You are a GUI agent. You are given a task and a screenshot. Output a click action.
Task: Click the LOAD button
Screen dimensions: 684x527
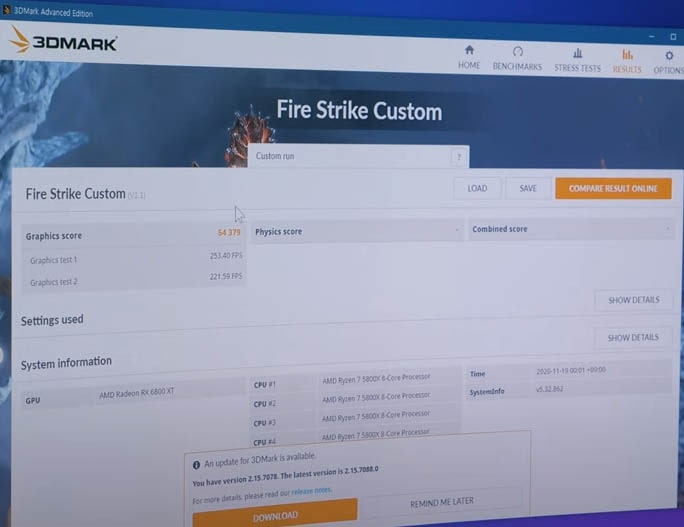click(477, 188)
